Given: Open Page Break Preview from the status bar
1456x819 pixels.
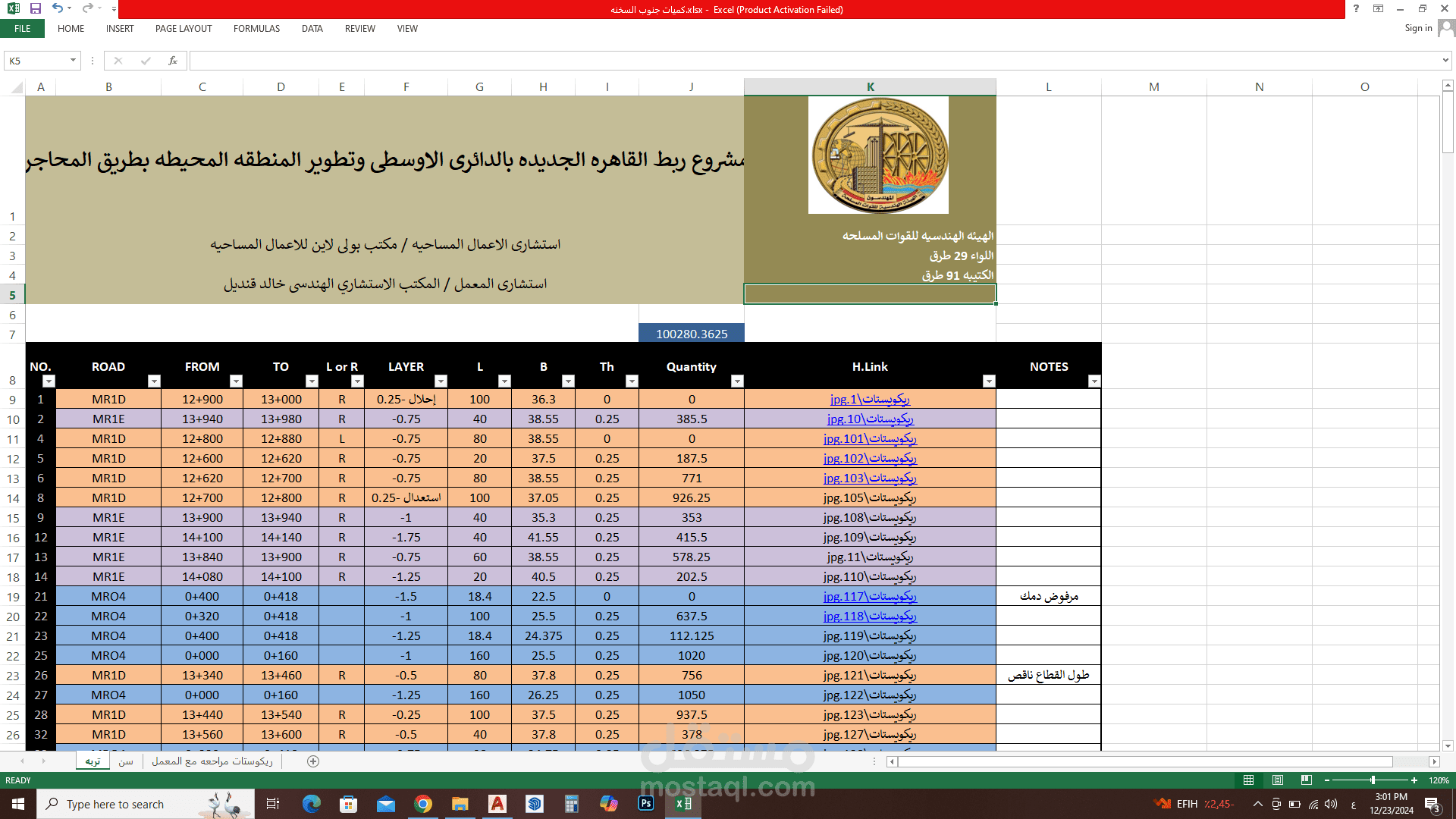Looking at the screenshot, I should [x=1307, y=780].
